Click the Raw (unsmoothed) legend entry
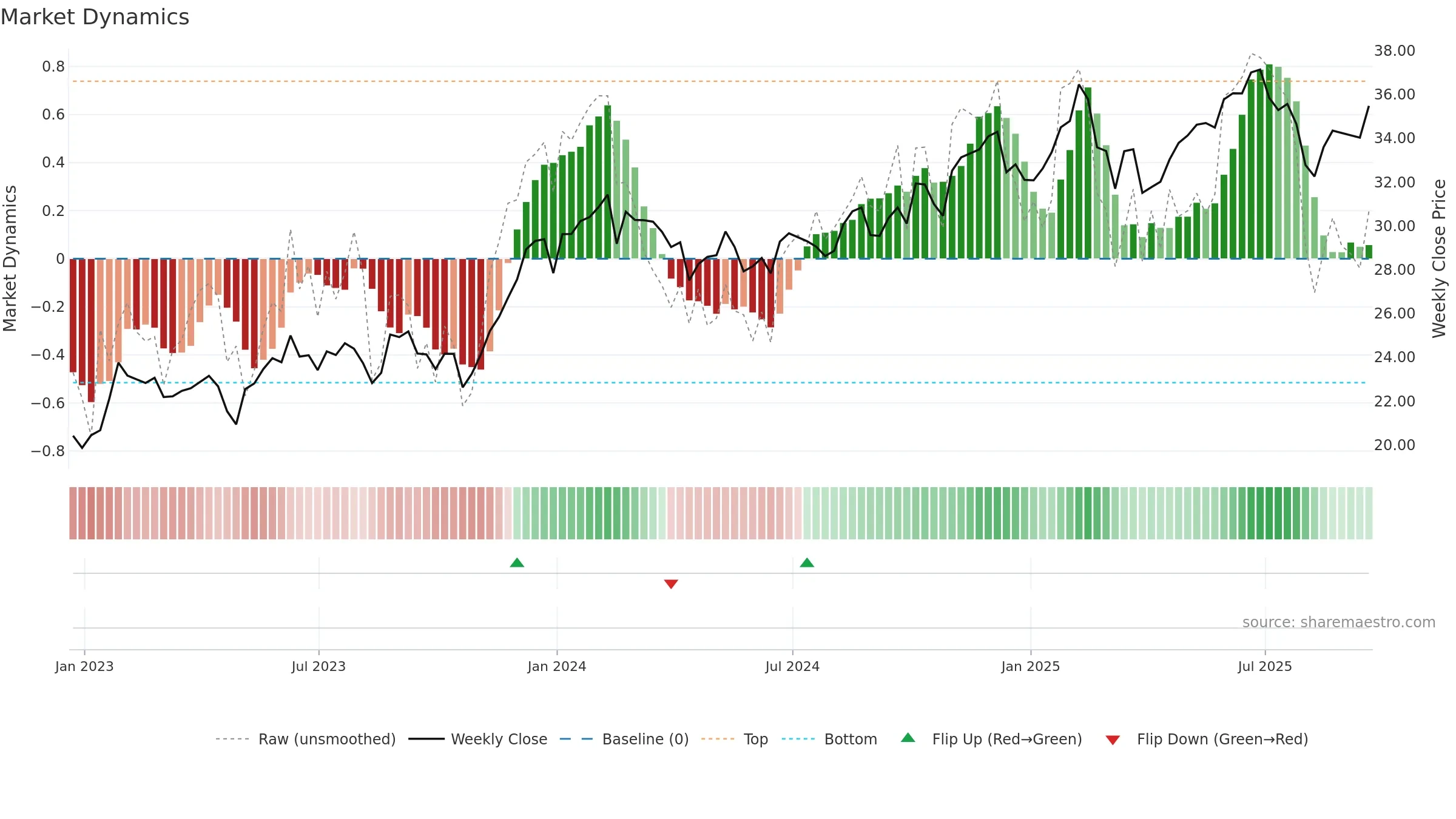This screenshot has height=819, width=1456. pyautogui.click(x=306, y=739)
